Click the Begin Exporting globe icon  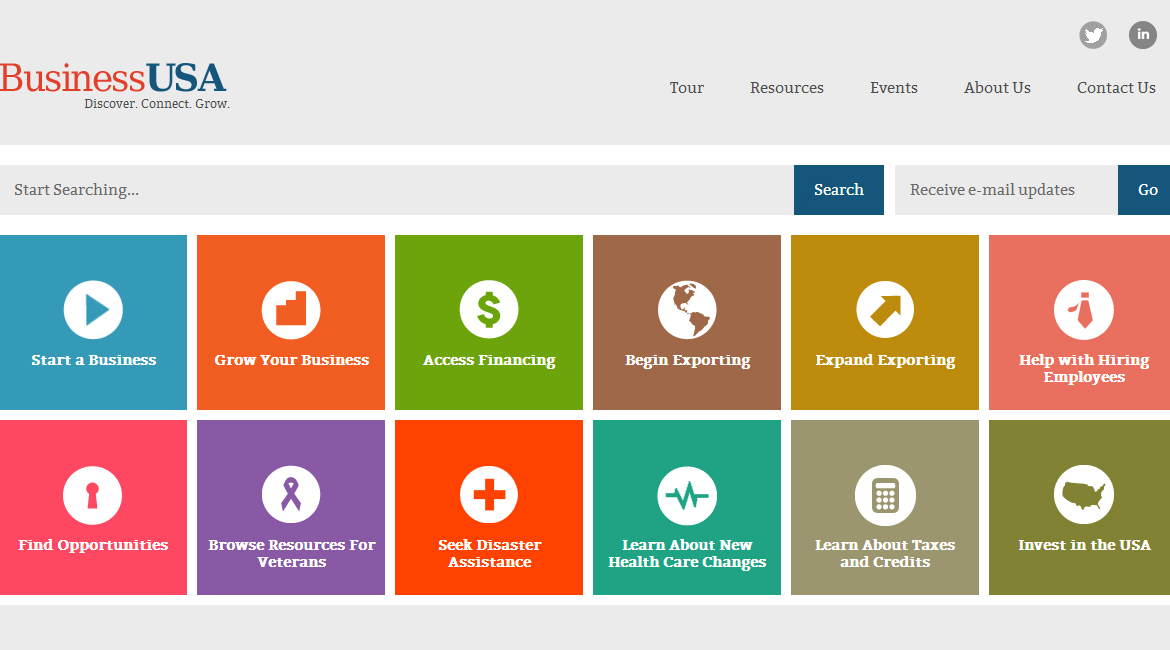coord(687,310)
